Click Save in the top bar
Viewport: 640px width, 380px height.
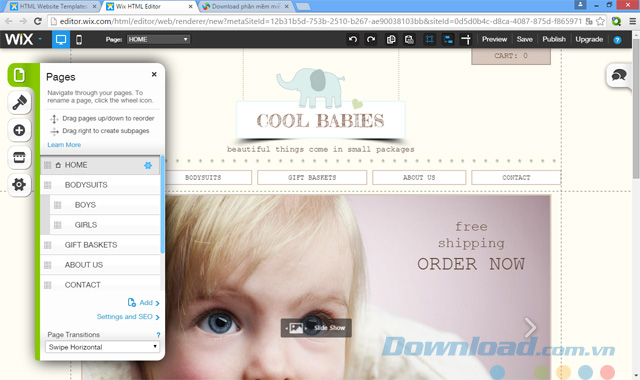524,39
